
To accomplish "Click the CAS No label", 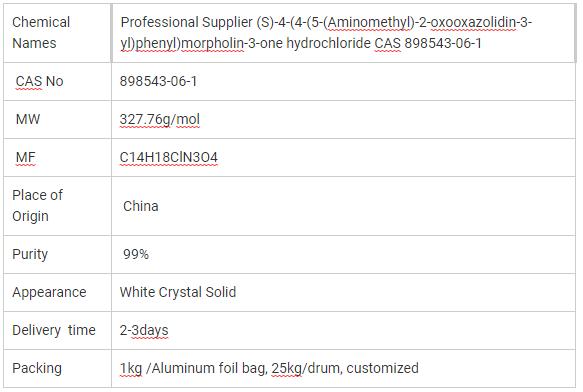I will point(39,81).
